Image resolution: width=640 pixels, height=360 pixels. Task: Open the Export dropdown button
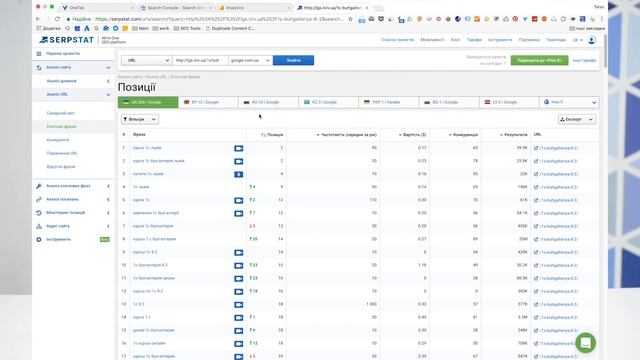click(577, 119)
